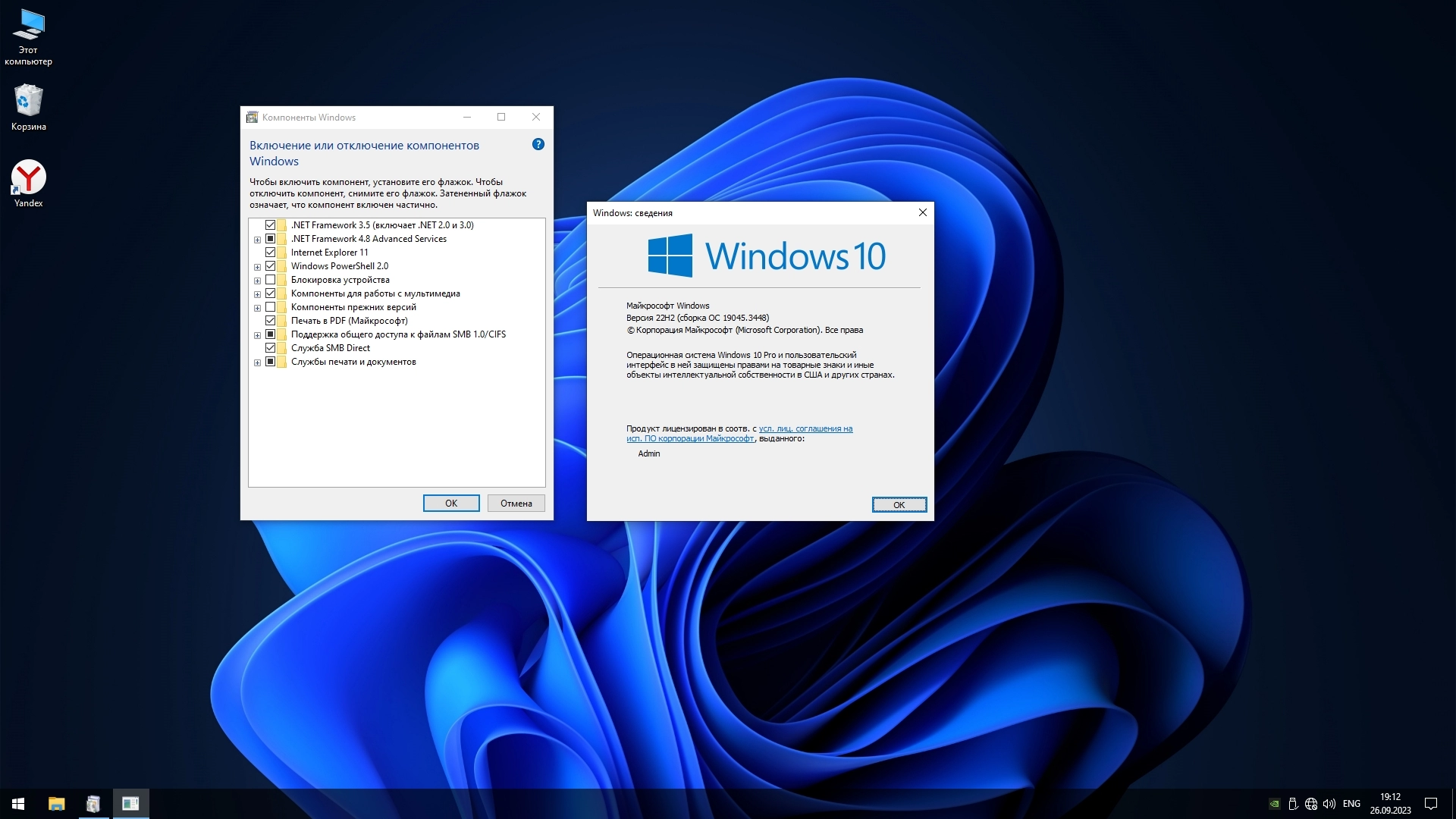This screenshot has width=1456, height=819.
Task: Open the volume icon in system tray
Action: 1329,804
